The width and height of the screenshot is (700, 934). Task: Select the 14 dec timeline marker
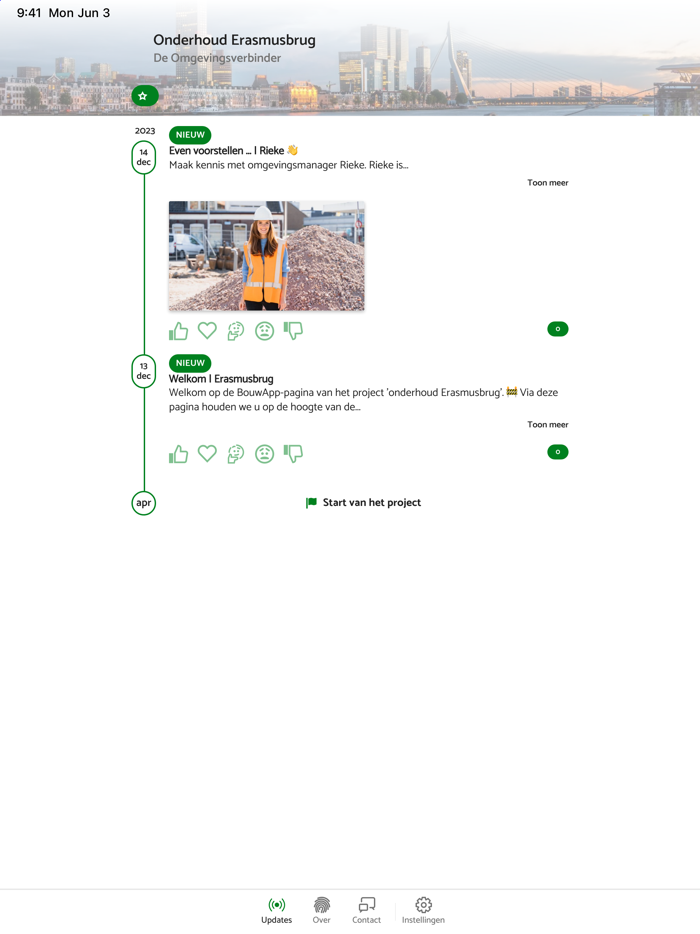click(x=144, y=157)
